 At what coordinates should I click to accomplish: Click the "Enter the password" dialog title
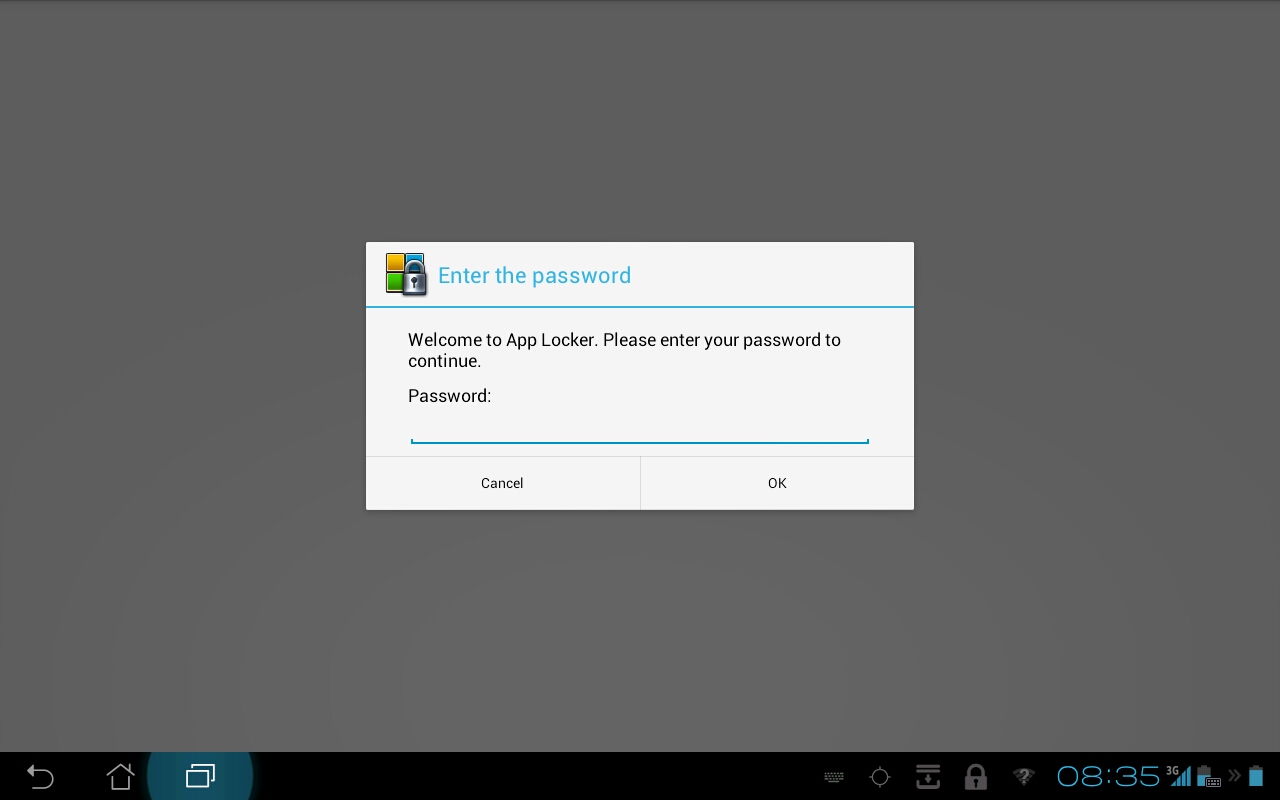534,276
